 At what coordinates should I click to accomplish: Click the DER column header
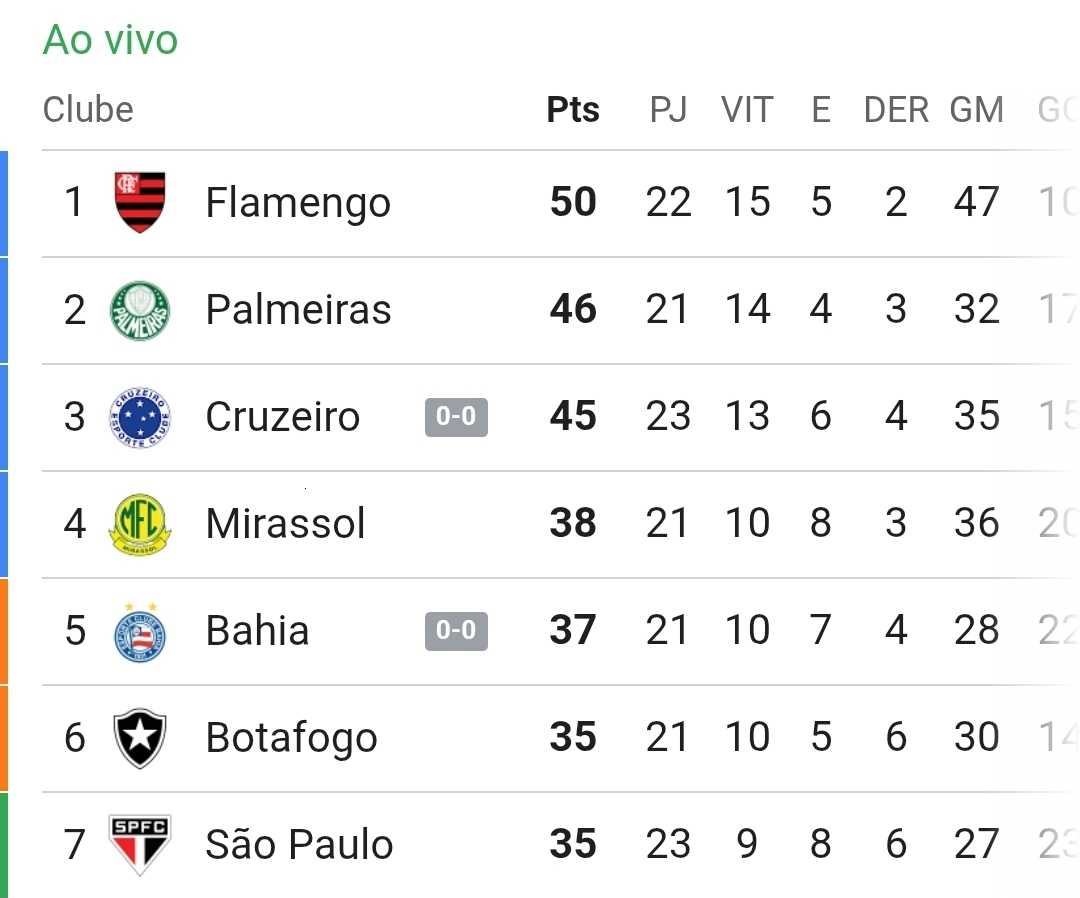tap(896, 109)
